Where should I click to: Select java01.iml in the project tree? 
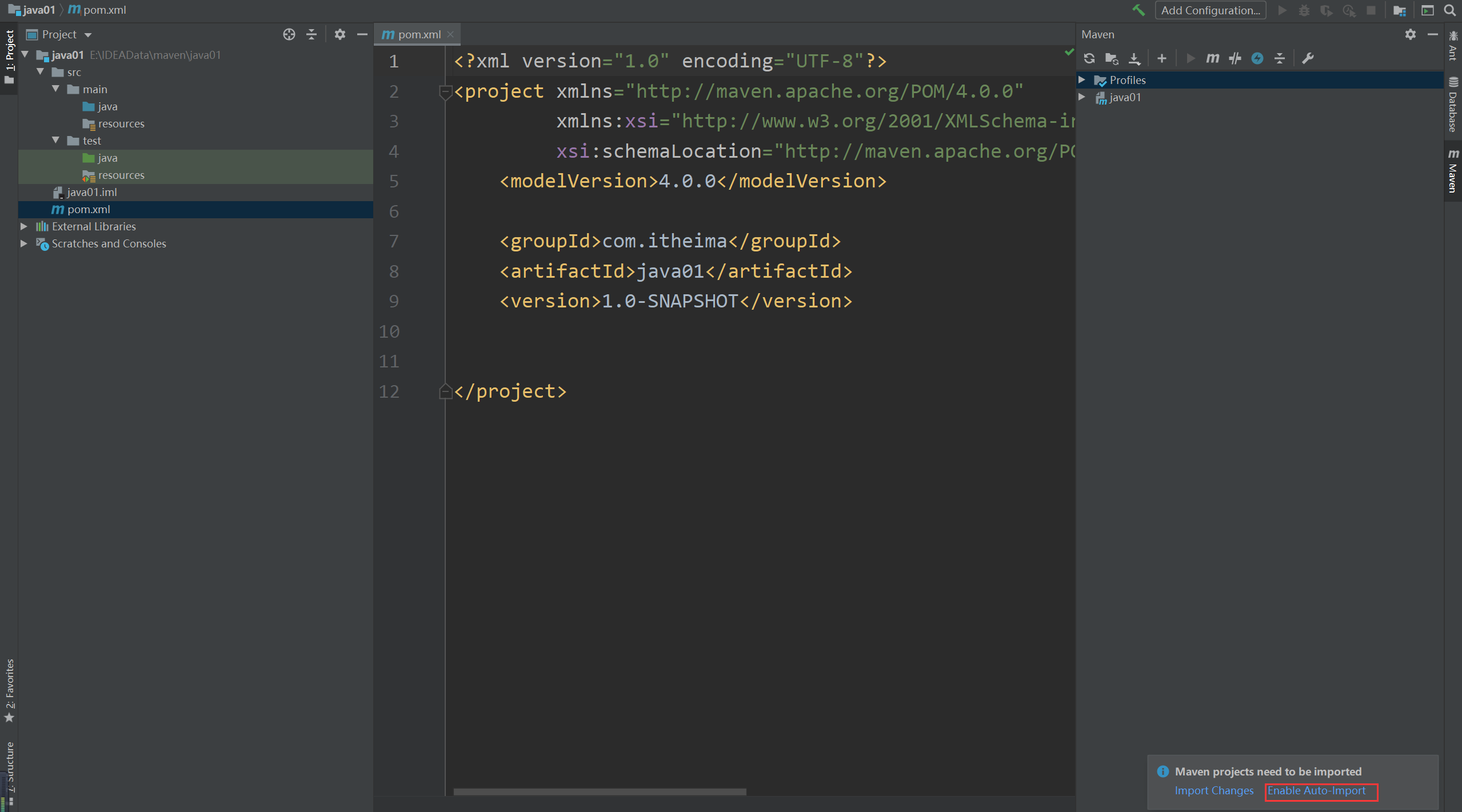click(x=91, y=193)
